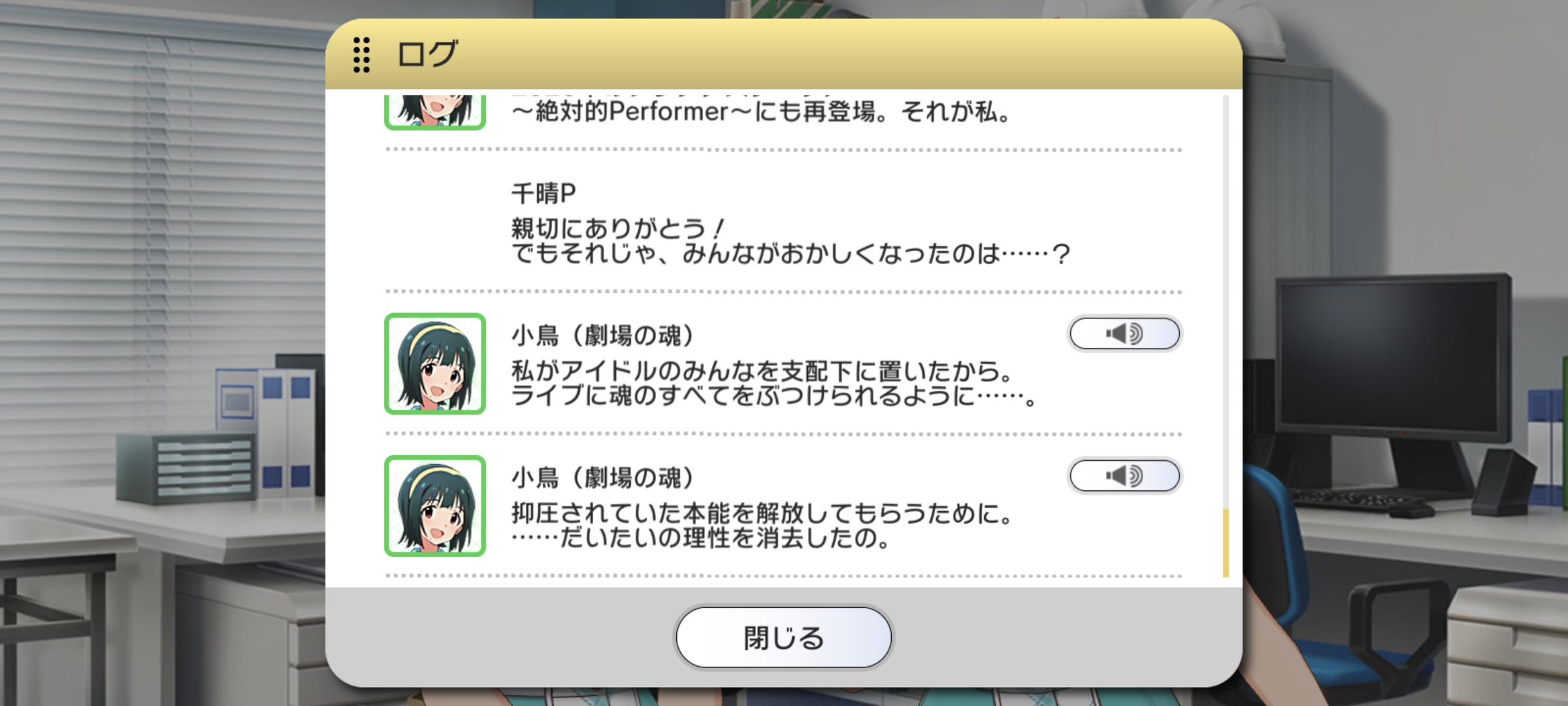This screenshot has height=706, width=1568.
Task: Click the six-dot grip icon beside ログ
Action: click(361, 54)
